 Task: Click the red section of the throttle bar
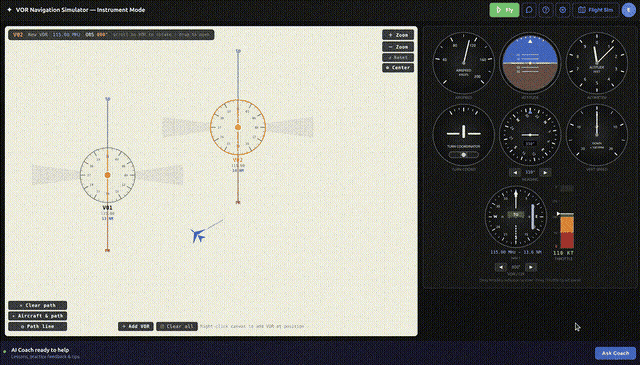pyautogui.click(x=567, y=240)
